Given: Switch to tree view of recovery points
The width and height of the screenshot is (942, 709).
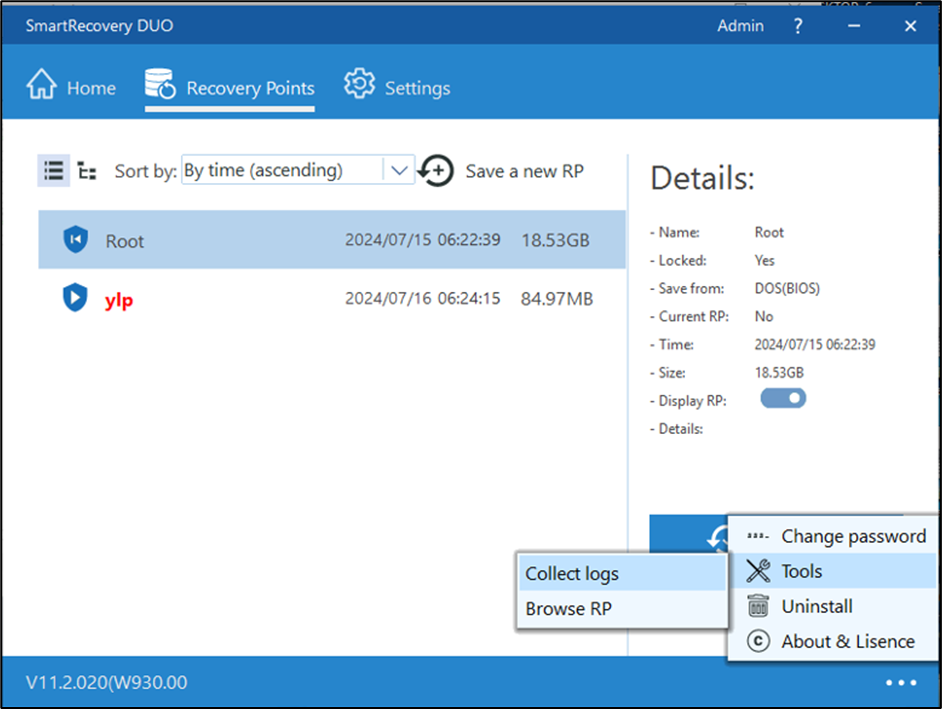Looking at the screenshot, I should click(x=87, y=171).
